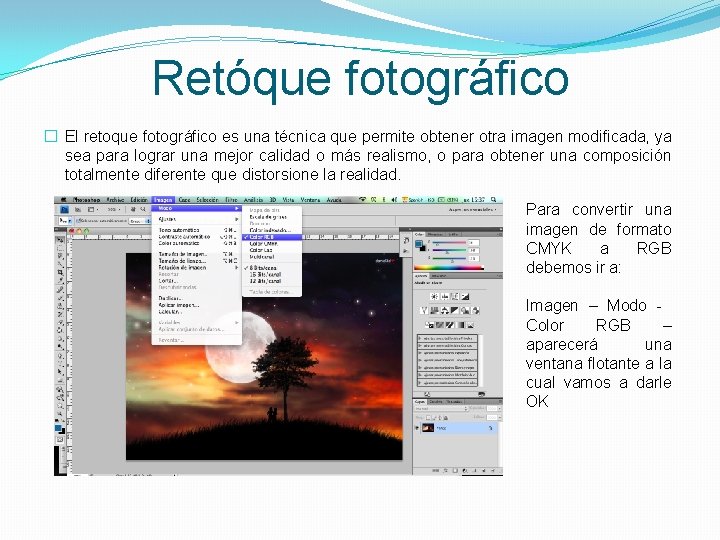
Task: Add a Channel Mixer adjustment
Action: [x=475, y=310]
